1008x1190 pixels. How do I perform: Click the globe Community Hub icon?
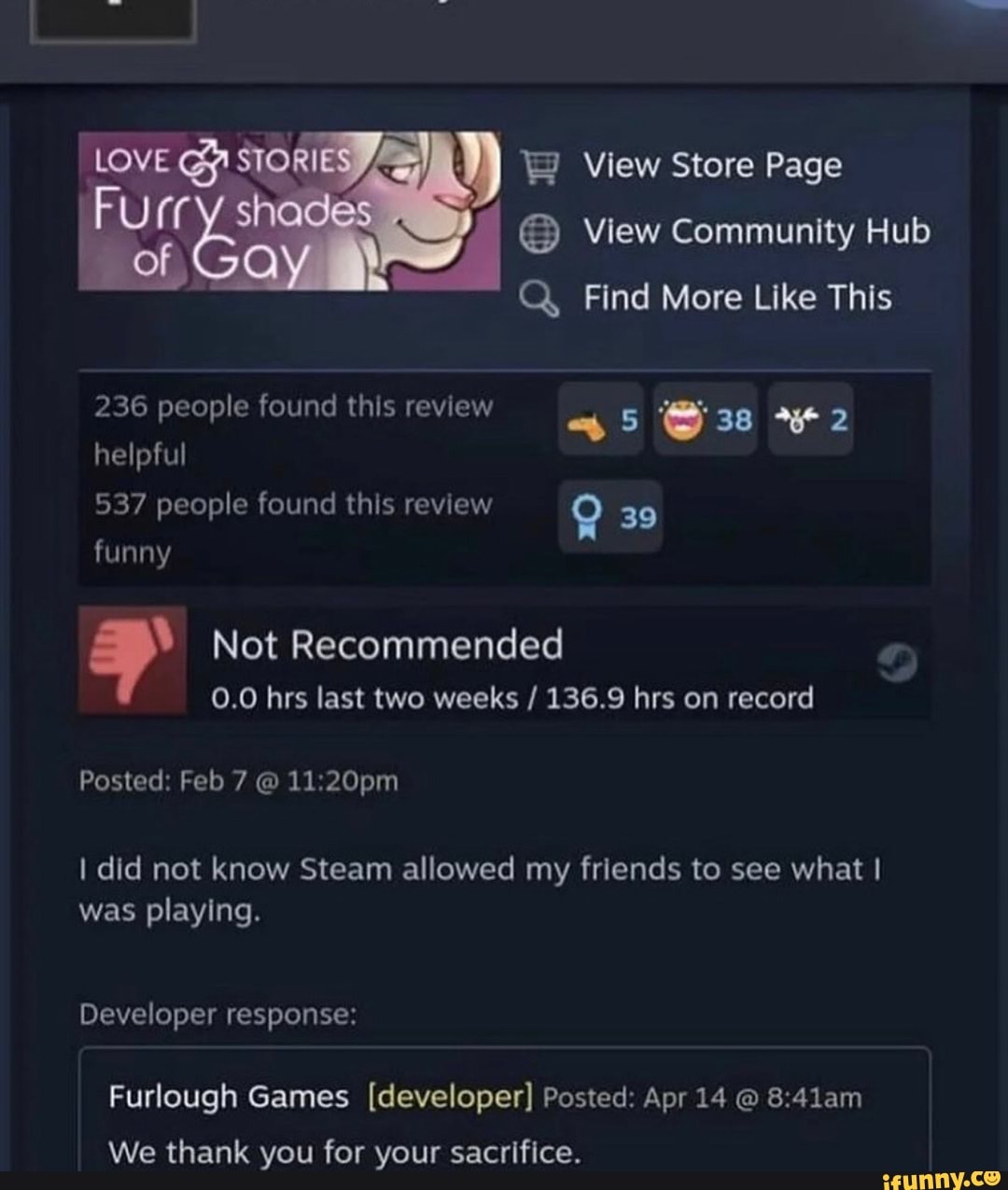tap(539, 231)
